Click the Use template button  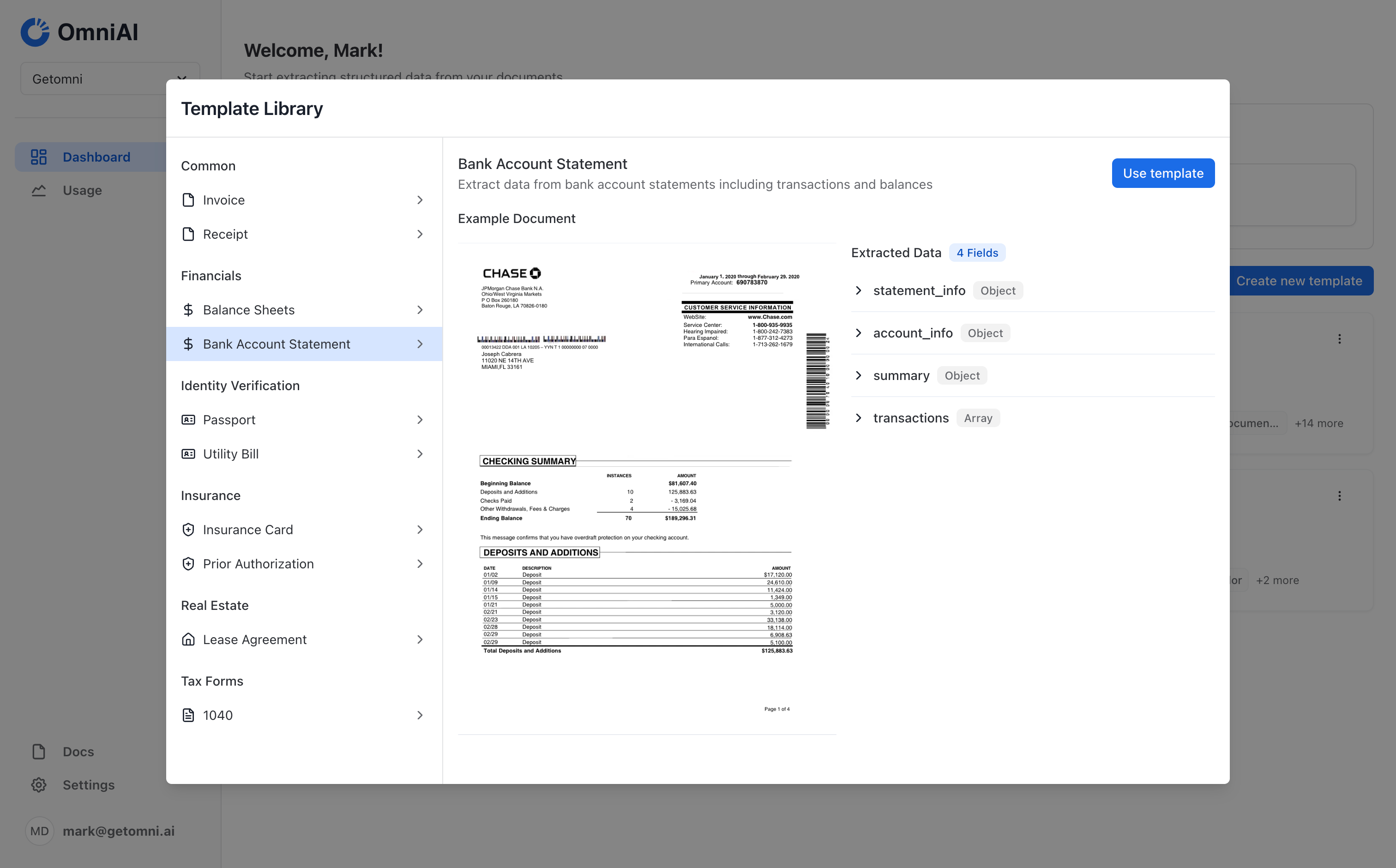pos(1163,173)
